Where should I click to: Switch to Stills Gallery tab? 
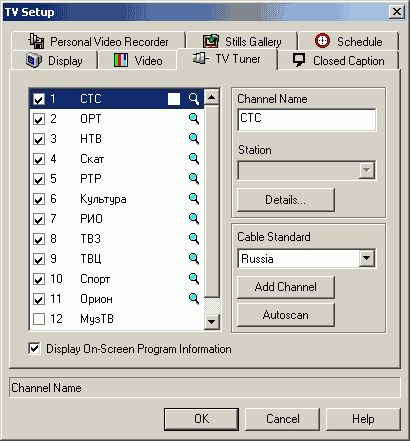[242, 41]
